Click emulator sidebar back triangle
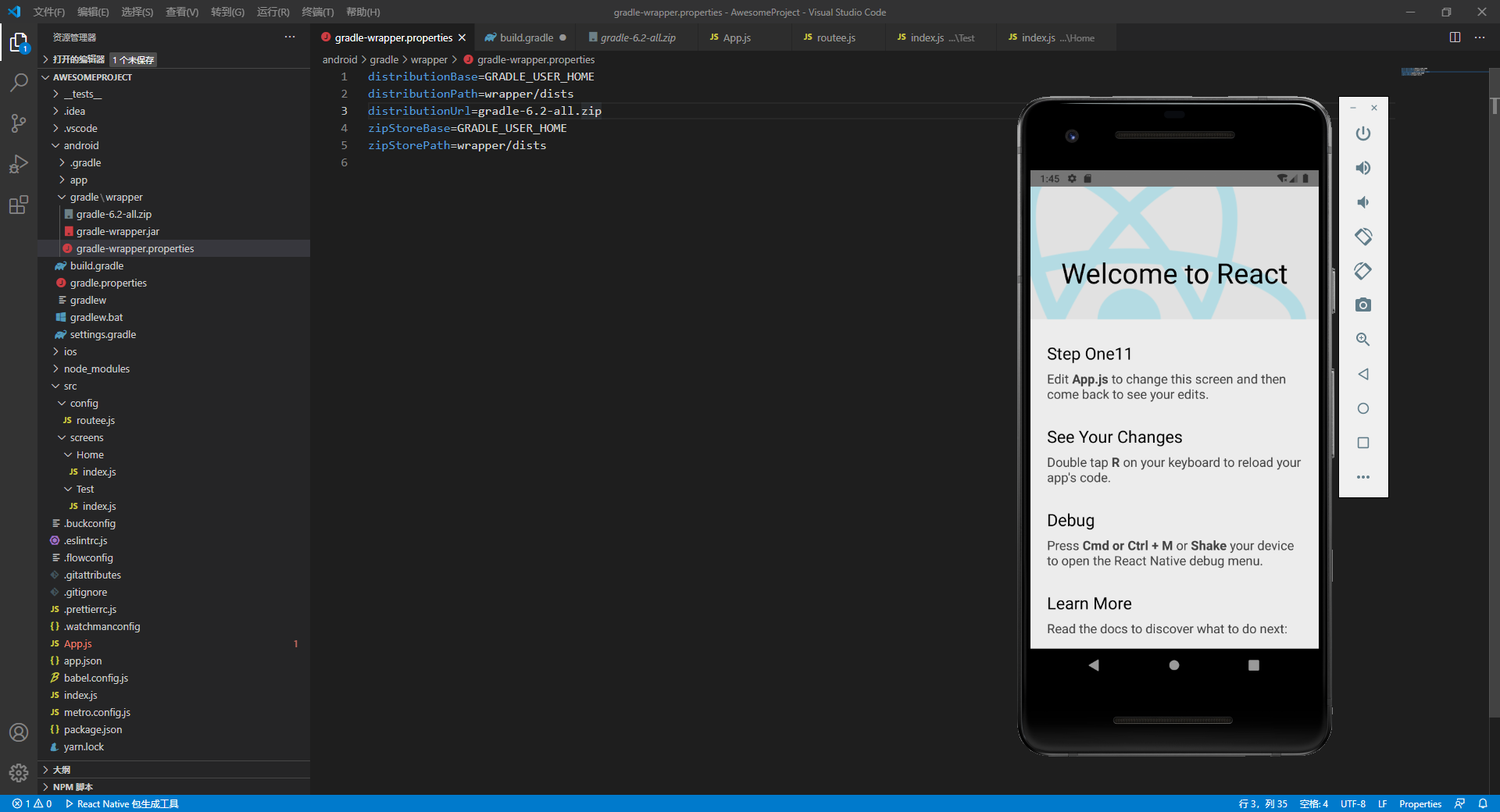 point(1363,374)
